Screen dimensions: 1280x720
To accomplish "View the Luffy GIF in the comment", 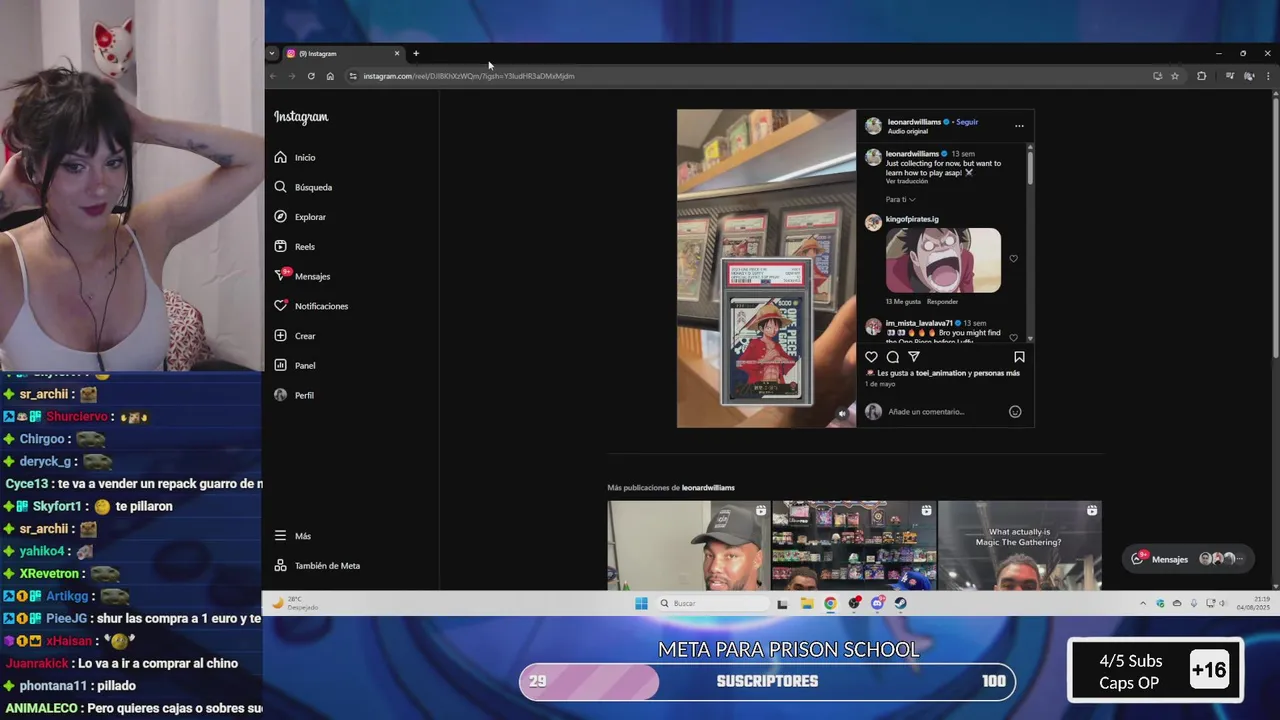I will 943,260.
